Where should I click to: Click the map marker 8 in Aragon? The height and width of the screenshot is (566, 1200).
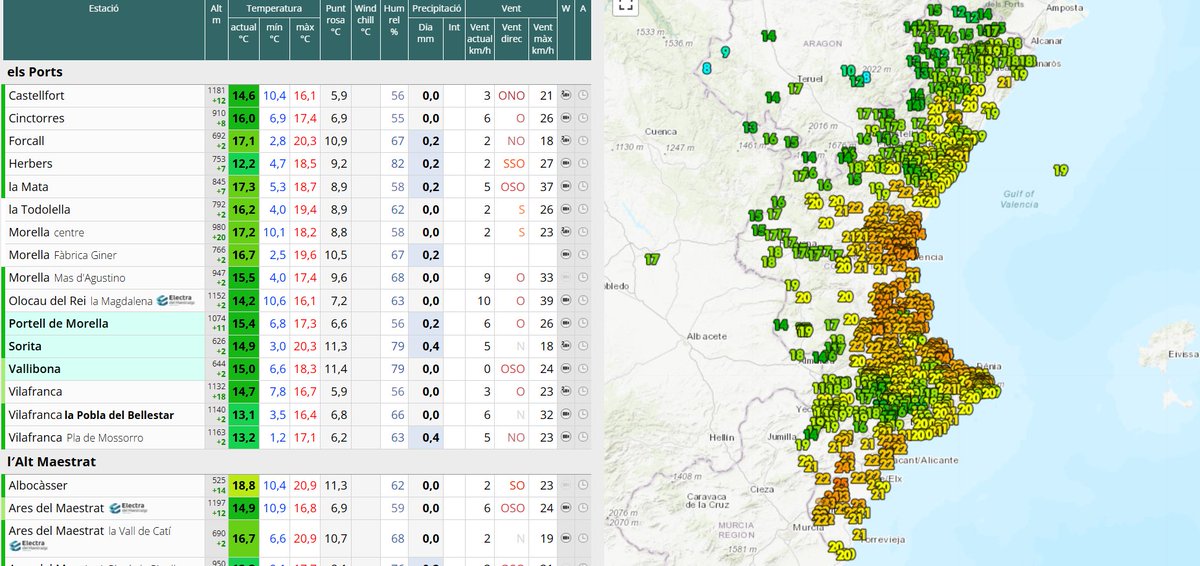point(706,69)
